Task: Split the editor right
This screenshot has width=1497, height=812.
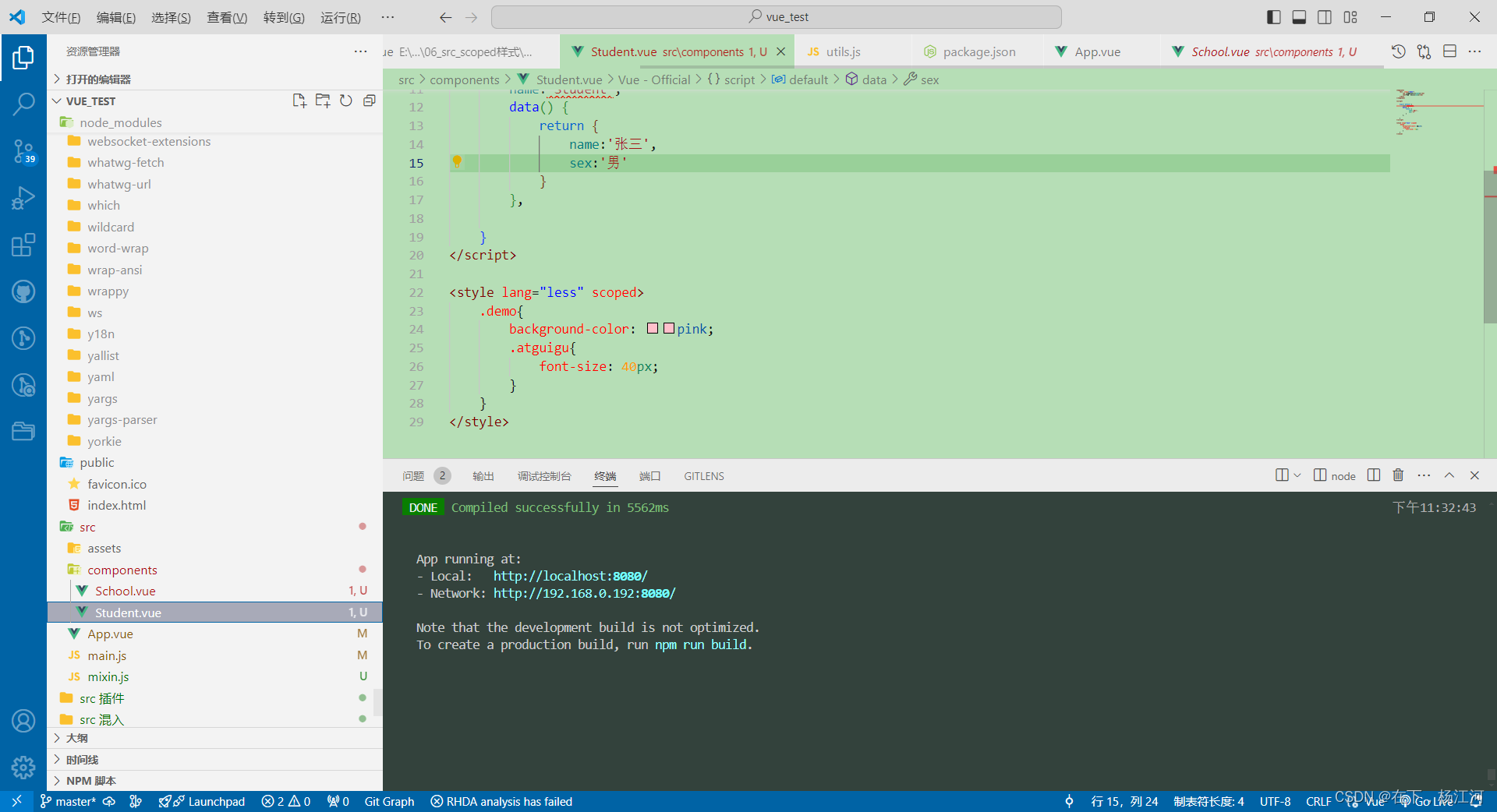Action: (x=1449, y=51)
